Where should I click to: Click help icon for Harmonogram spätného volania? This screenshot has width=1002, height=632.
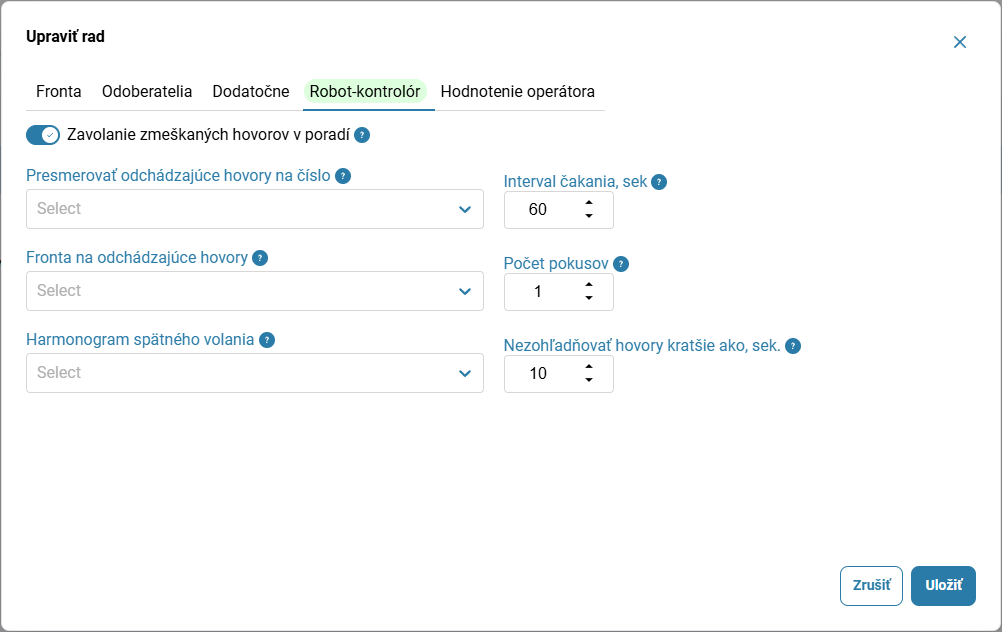[266, 340]
